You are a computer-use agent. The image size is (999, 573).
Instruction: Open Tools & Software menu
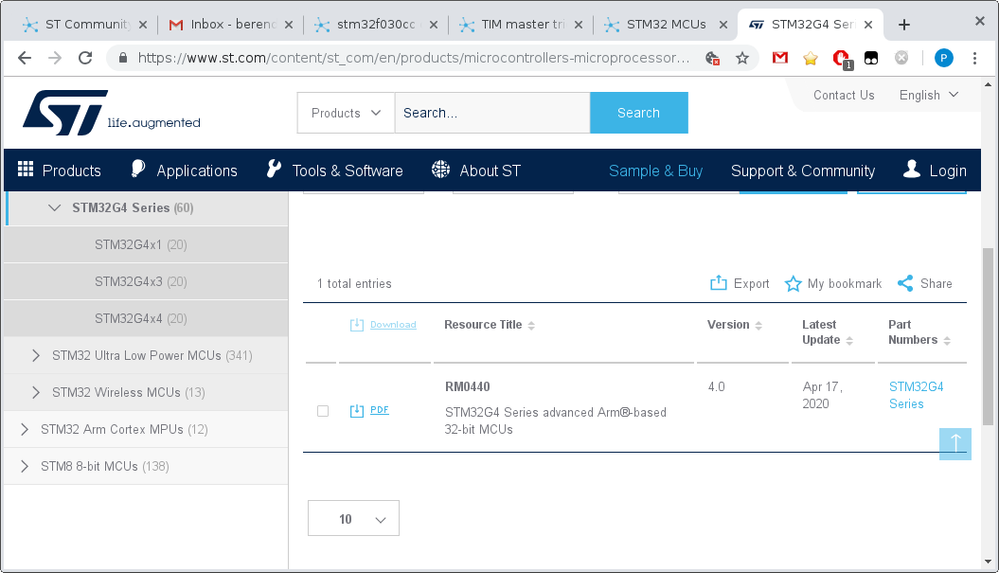(335, 170)
